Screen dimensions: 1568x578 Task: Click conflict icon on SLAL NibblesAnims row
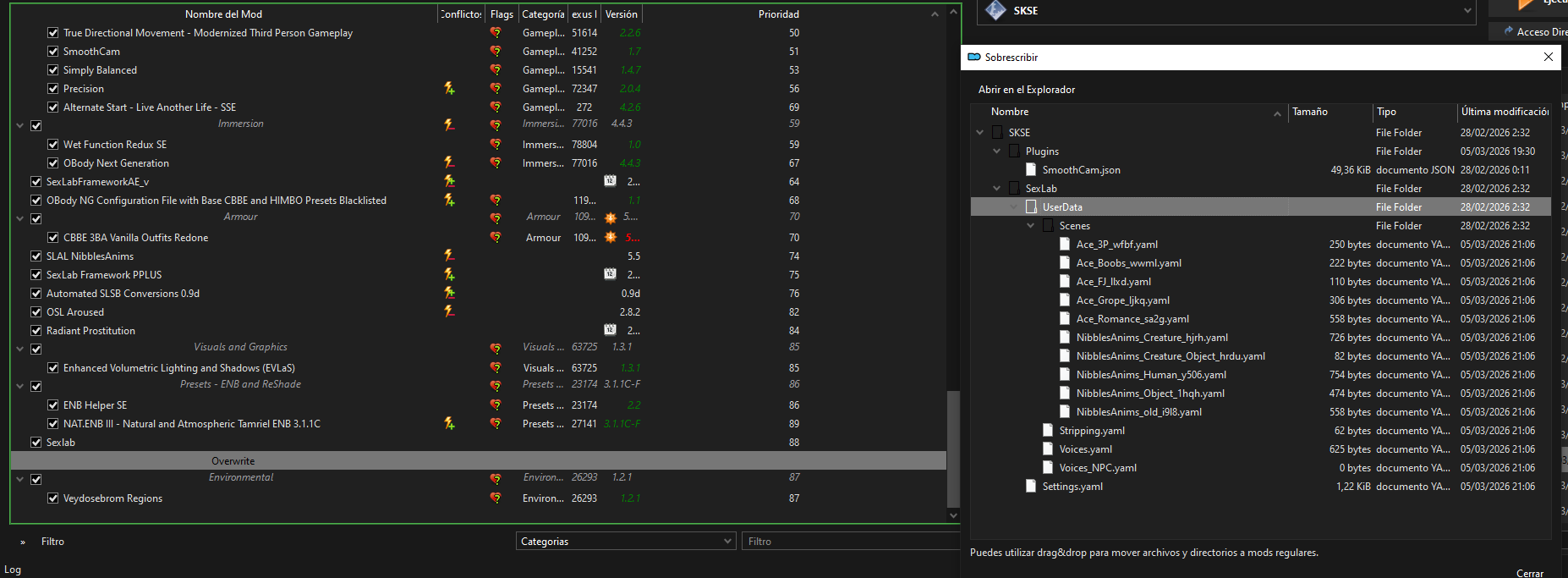449,256
